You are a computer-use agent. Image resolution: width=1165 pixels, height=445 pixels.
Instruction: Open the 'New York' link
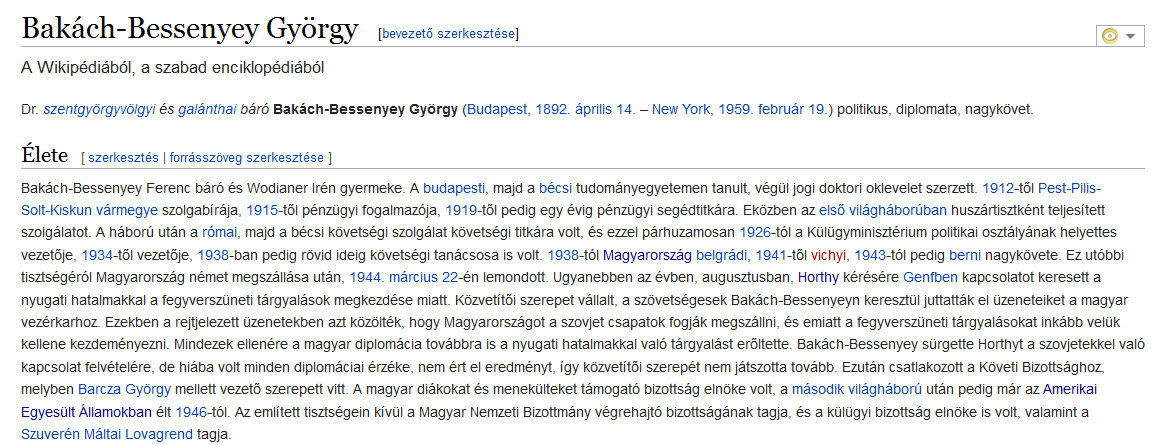click(684, 108)
